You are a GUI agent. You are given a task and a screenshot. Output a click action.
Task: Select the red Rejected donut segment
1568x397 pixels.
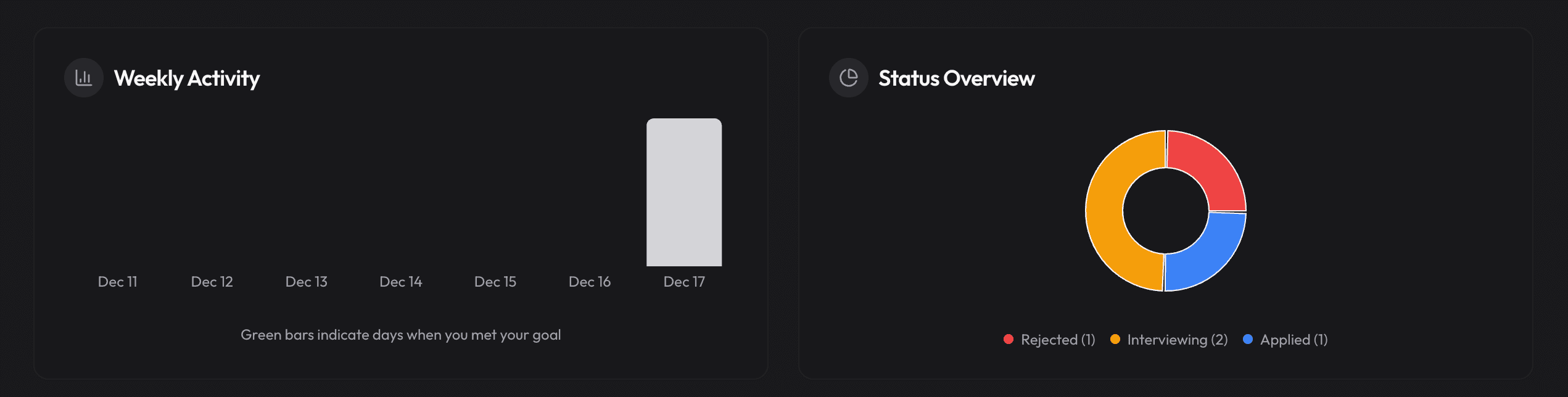point(1203,168)
